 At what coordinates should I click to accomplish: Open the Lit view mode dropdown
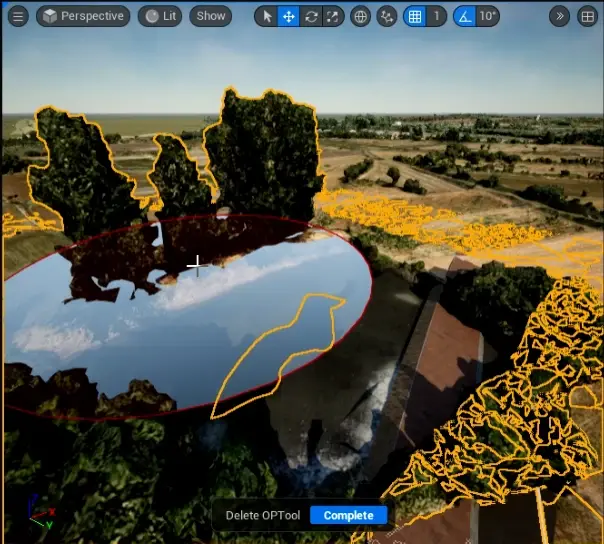tap(160, 16)
